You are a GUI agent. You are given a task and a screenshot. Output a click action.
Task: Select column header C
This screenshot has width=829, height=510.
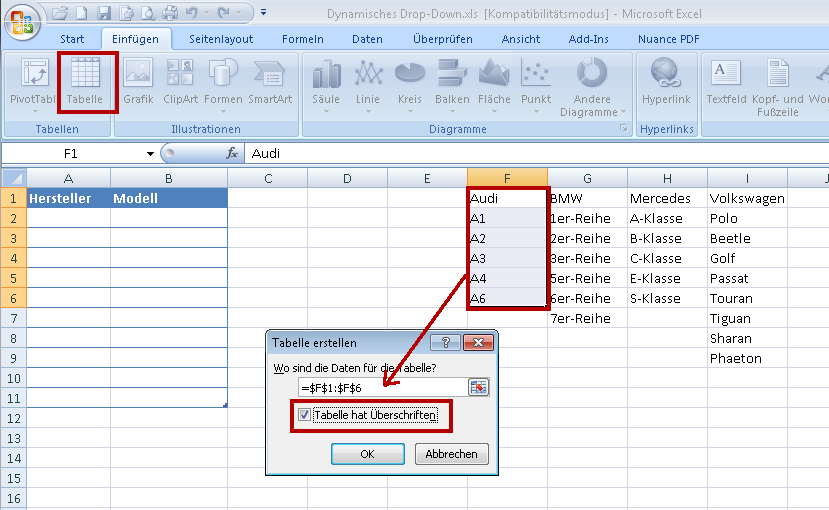click(x=268, y=178)
